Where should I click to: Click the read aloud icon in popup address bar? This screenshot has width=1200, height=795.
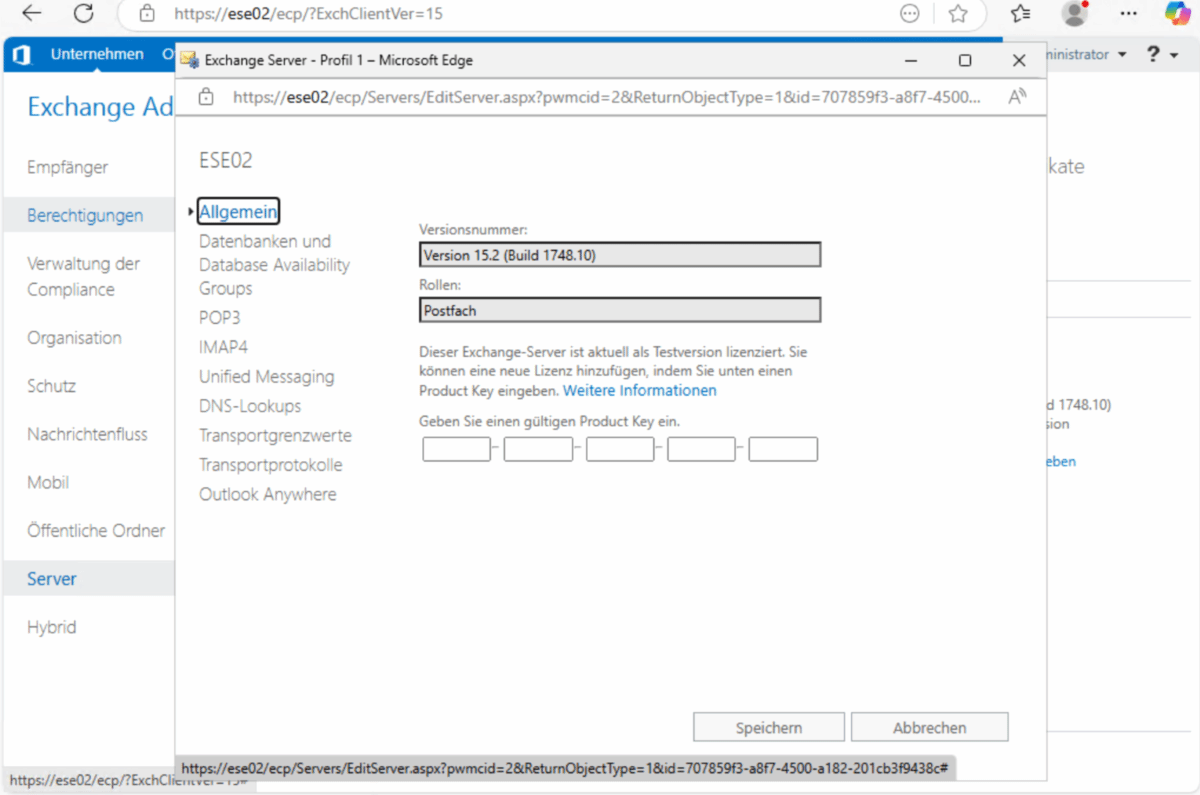pyautogui.click(x=1017, y=97)
